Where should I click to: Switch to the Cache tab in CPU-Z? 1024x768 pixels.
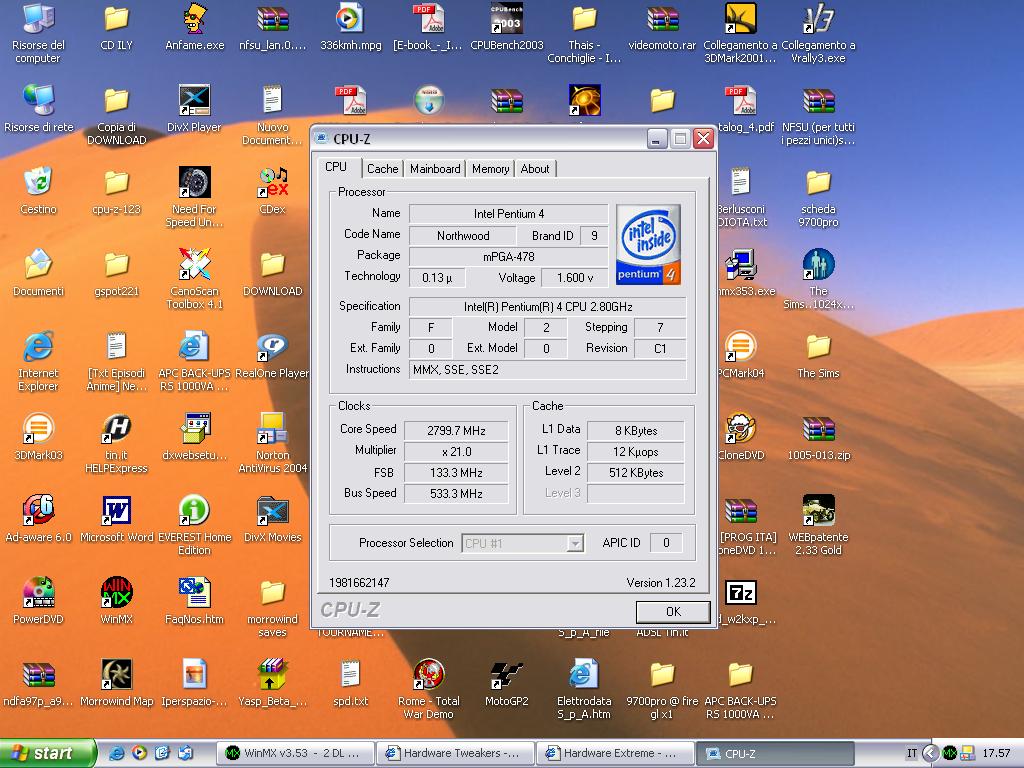(382, 168)
